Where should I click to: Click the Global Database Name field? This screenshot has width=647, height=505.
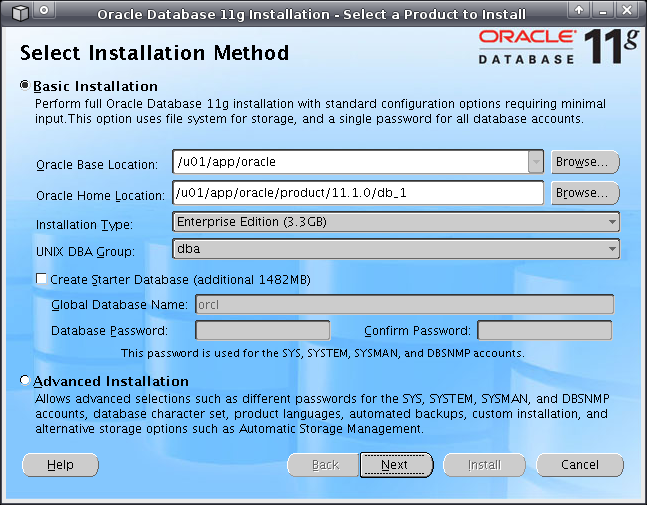point(404,304)
